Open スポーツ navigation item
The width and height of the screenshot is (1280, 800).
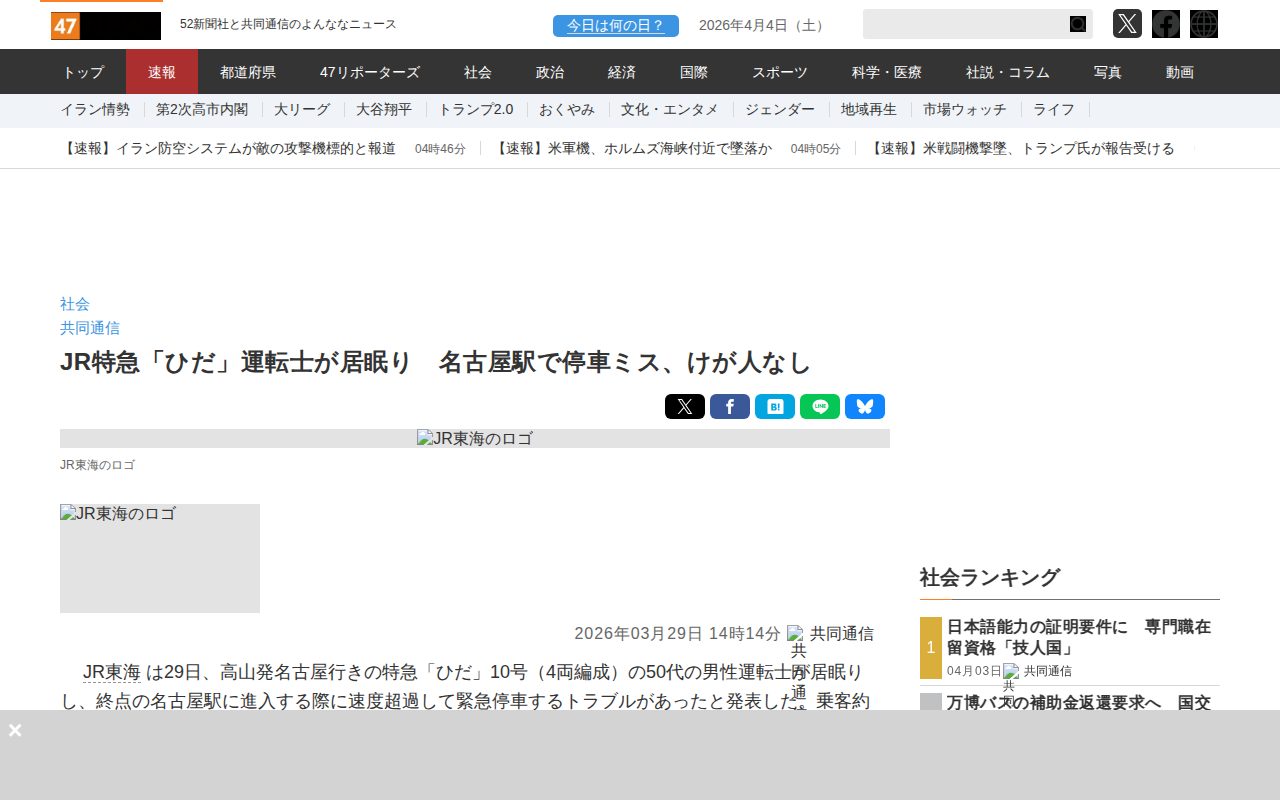tap(780, 72)
